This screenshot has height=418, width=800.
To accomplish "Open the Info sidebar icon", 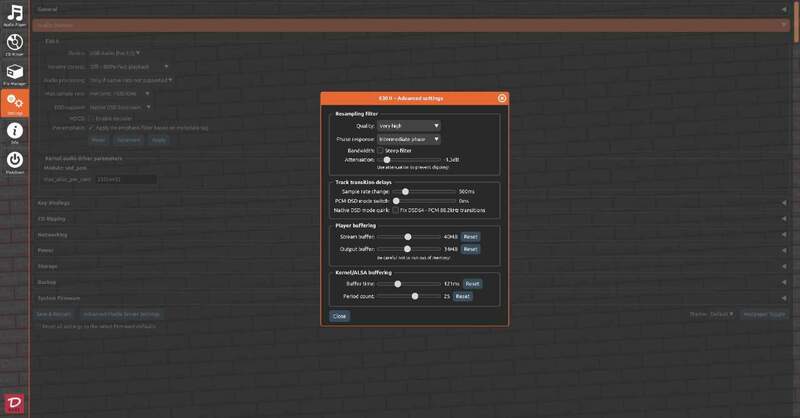I will point(15,133).
